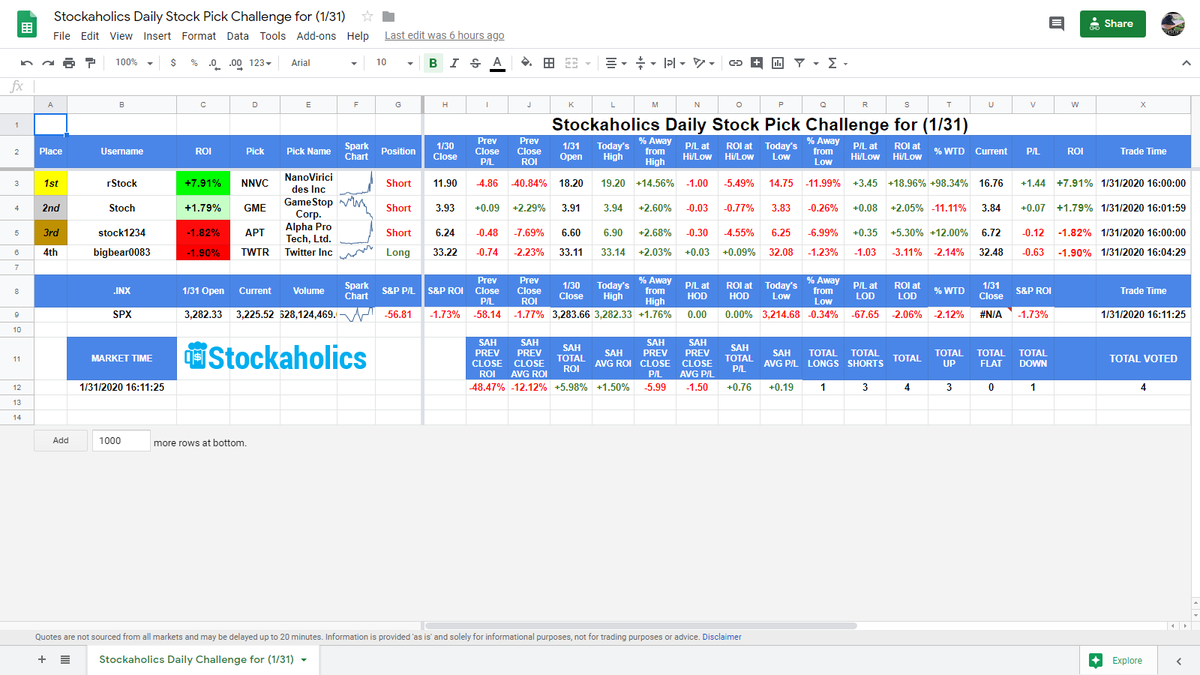Open the File menu
Viewport: 1200px width, 675px height.
click(62, 36)
